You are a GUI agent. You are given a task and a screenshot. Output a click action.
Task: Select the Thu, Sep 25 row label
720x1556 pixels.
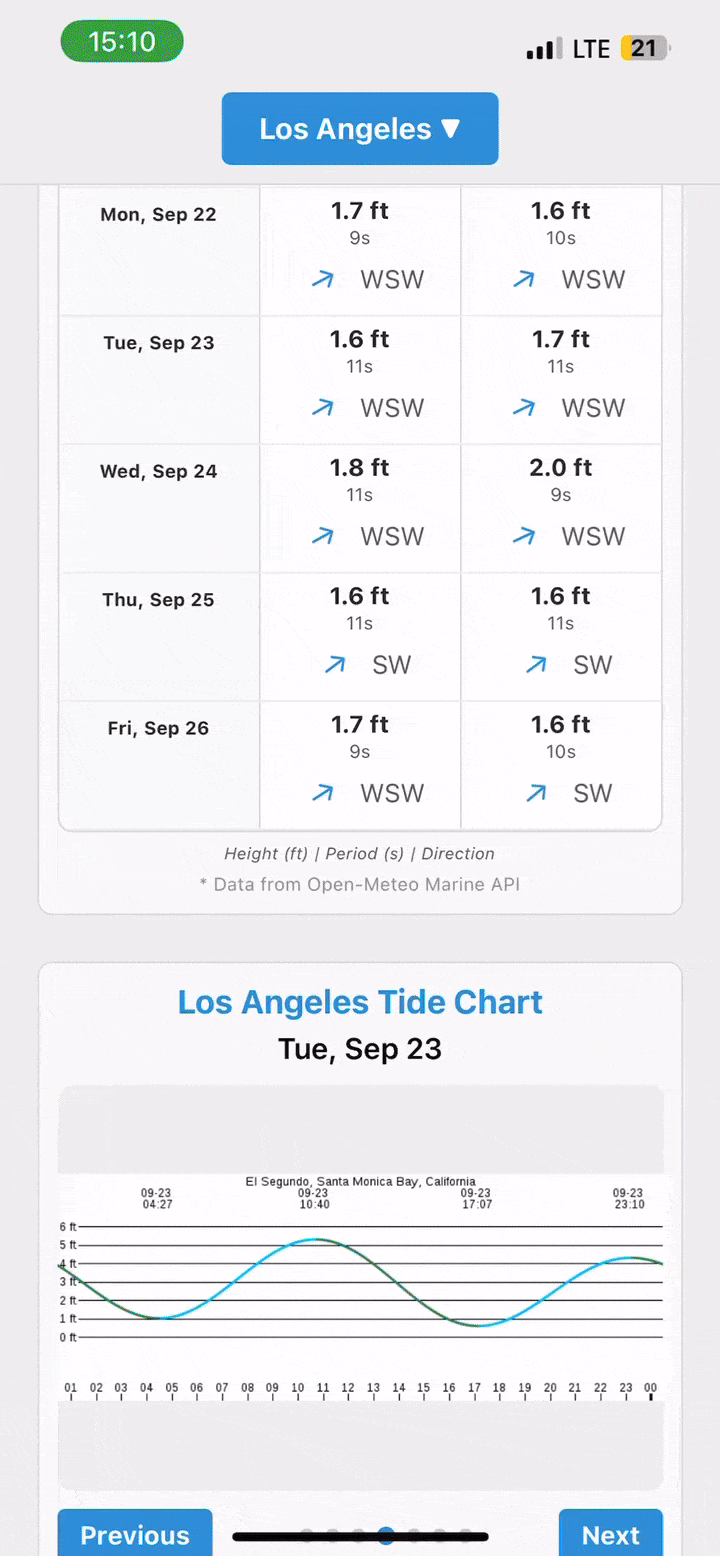158,600
